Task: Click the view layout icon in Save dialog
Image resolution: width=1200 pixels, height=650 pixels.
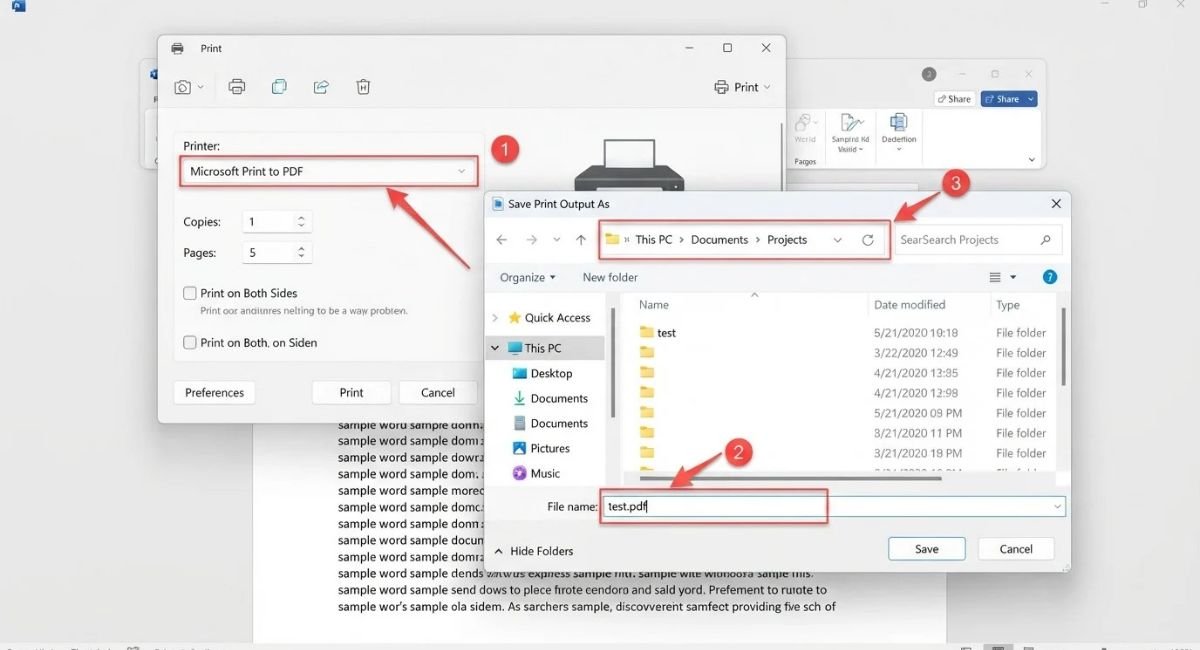Action: coord(995,277)
